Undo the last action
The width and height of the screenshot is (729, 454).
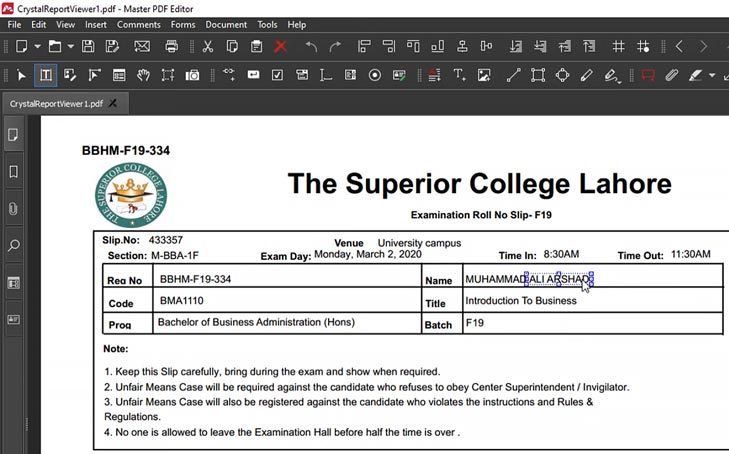(x=311, y=46)
